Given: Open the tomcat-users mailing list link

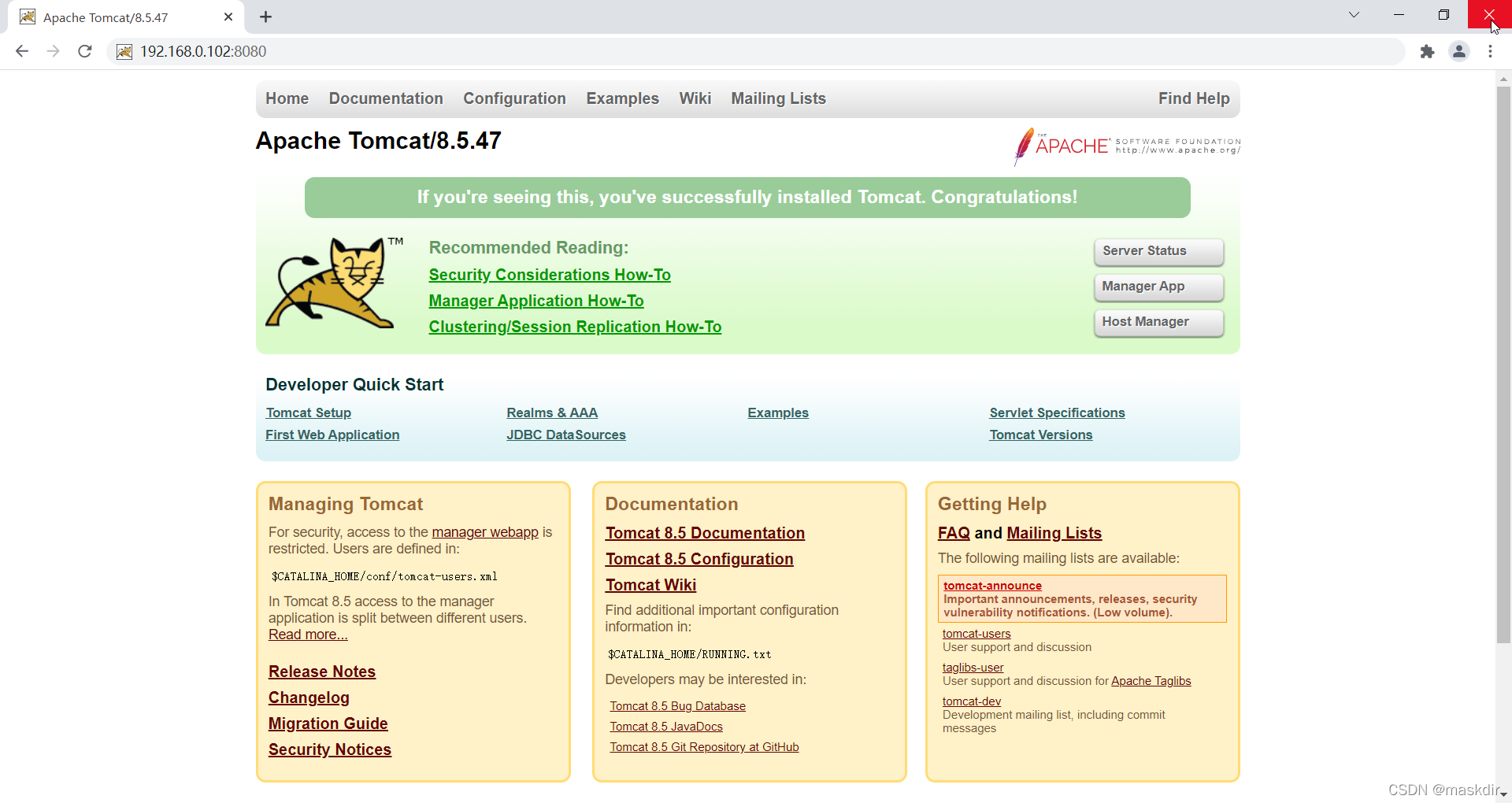Looking at the screenshot, I should (976, 634).
